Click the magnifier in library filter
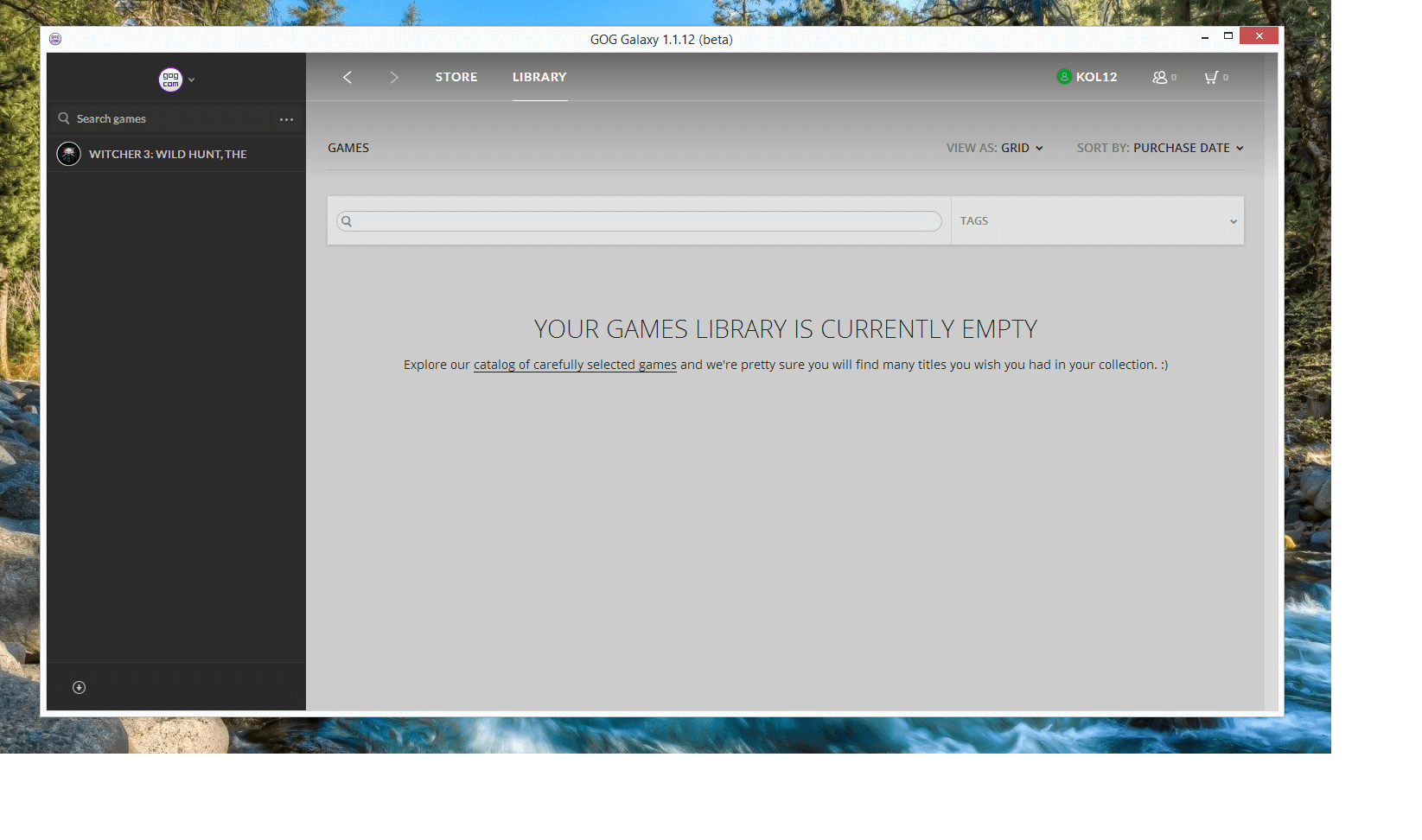 [x=347, y=221]
